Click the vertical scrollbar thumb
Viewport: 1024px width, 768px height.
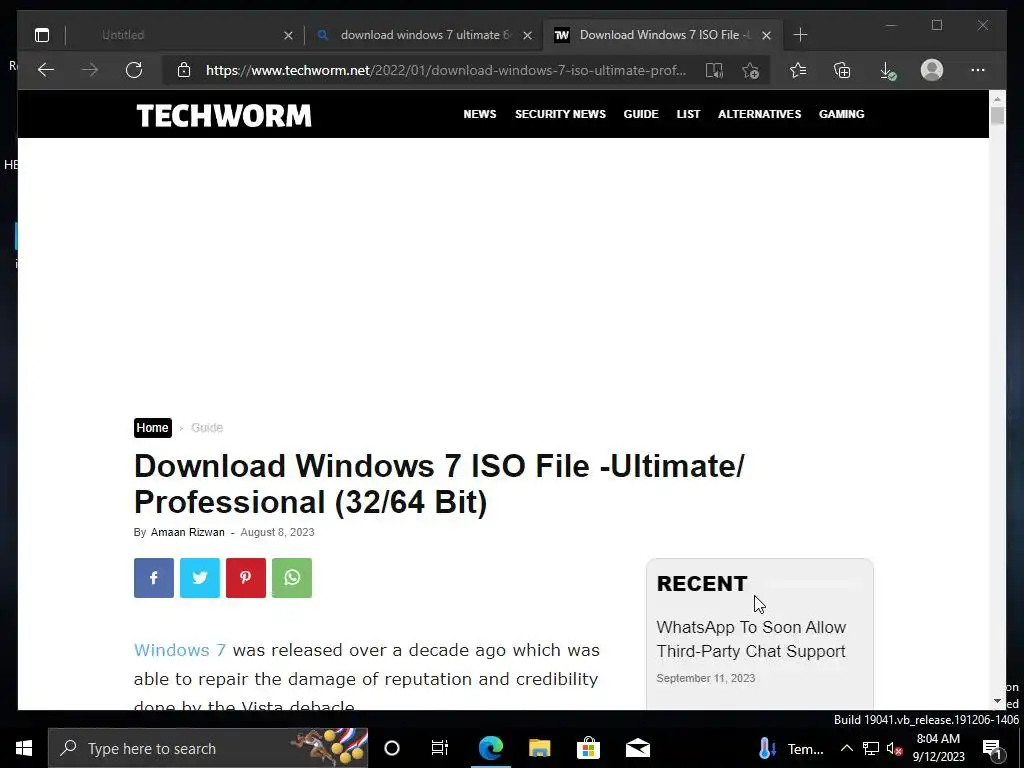(997, 116)
